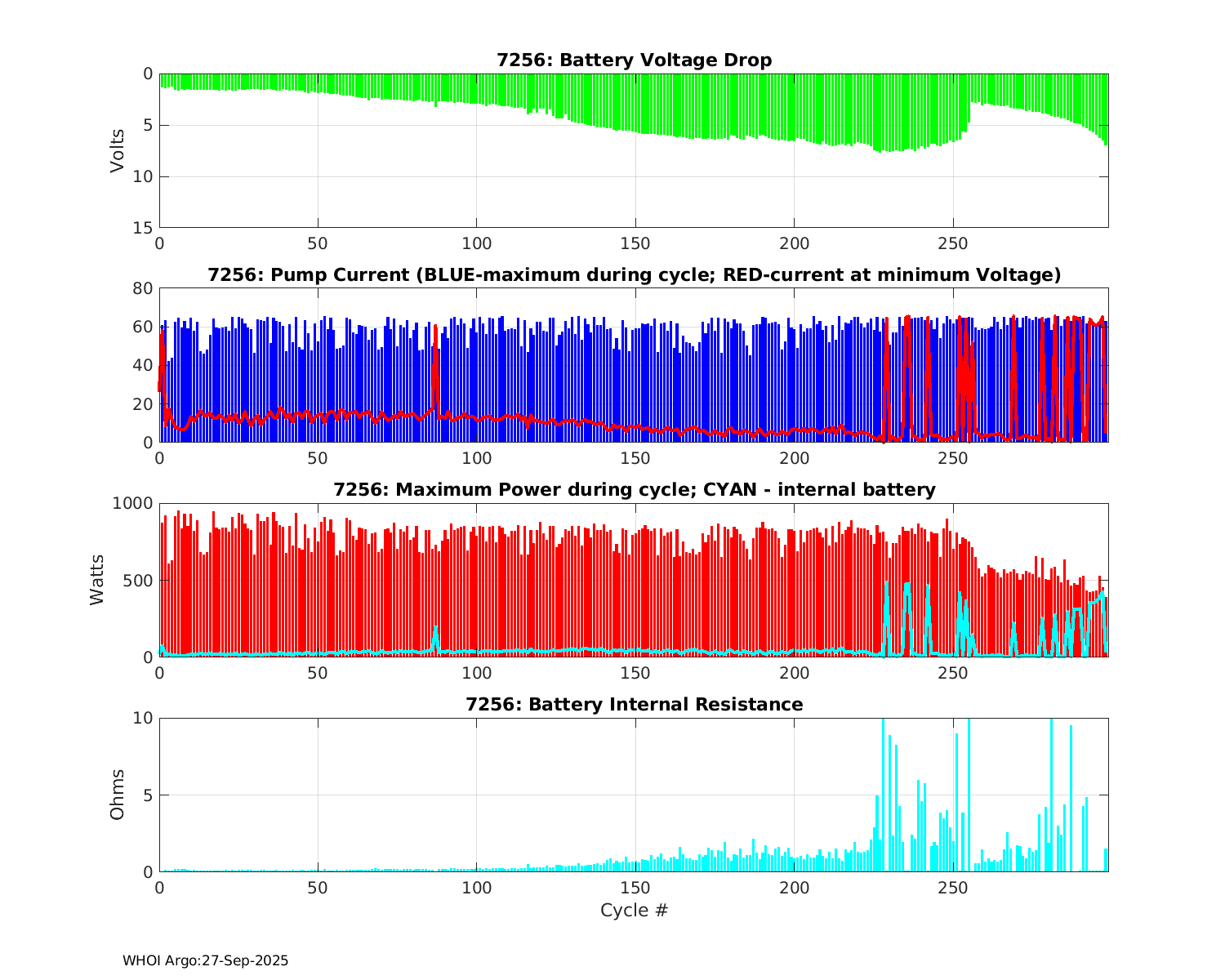Click the Battery Voltage Drop chart title
Image resolution: width=1225 pixels, height=980 pixels.
coord(634,60)
